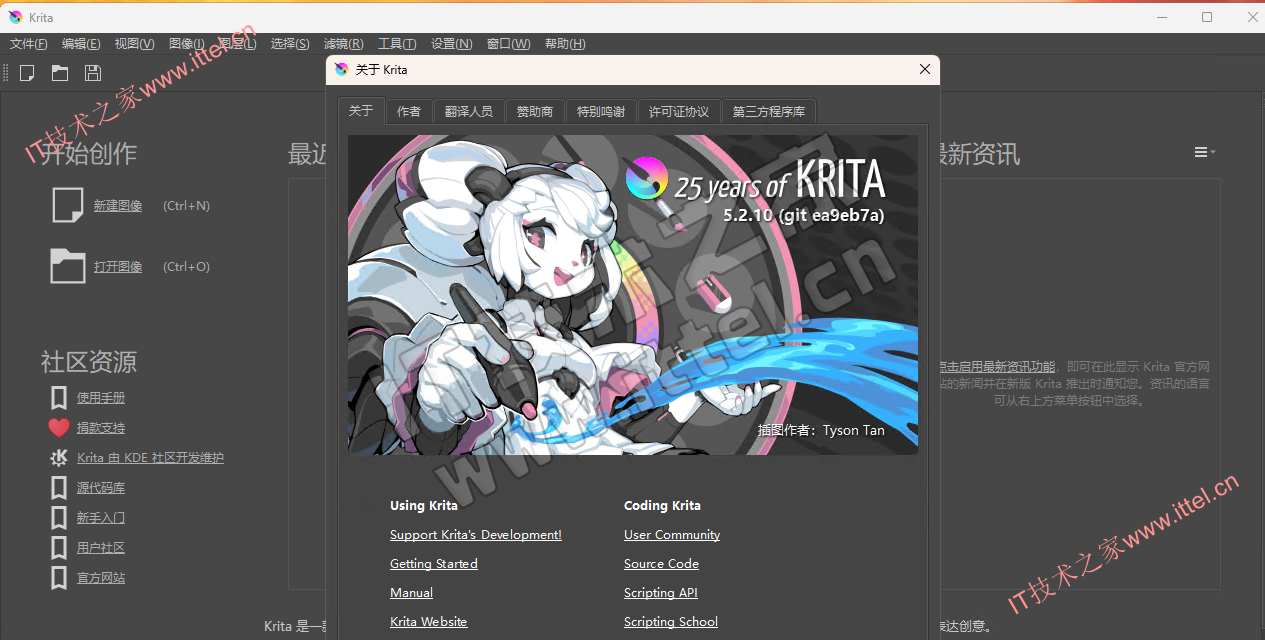Open the 选择(S) menu
This screenshot has width=1265, height=640.
291,44
